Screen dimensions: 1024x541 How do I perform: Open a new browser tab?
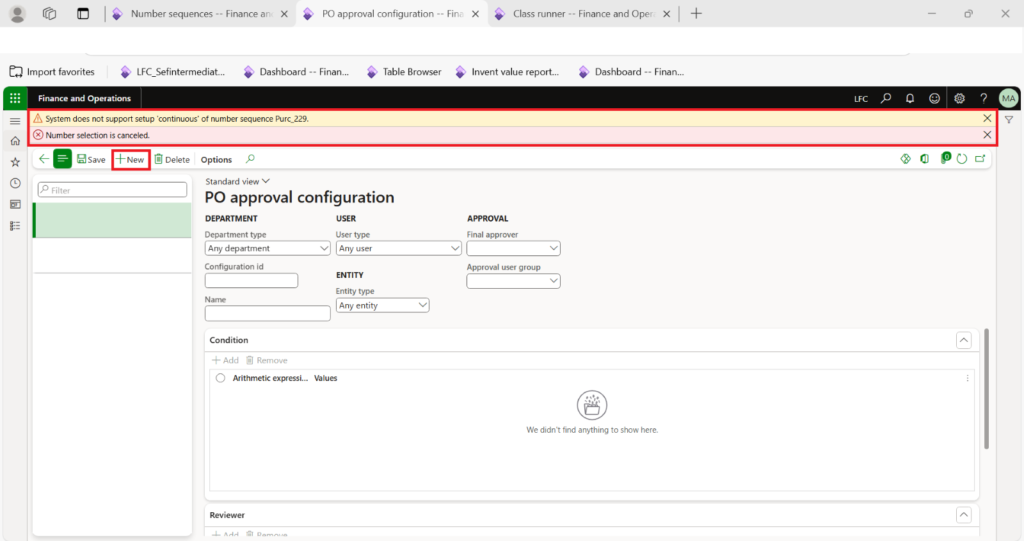click(696, 14)
